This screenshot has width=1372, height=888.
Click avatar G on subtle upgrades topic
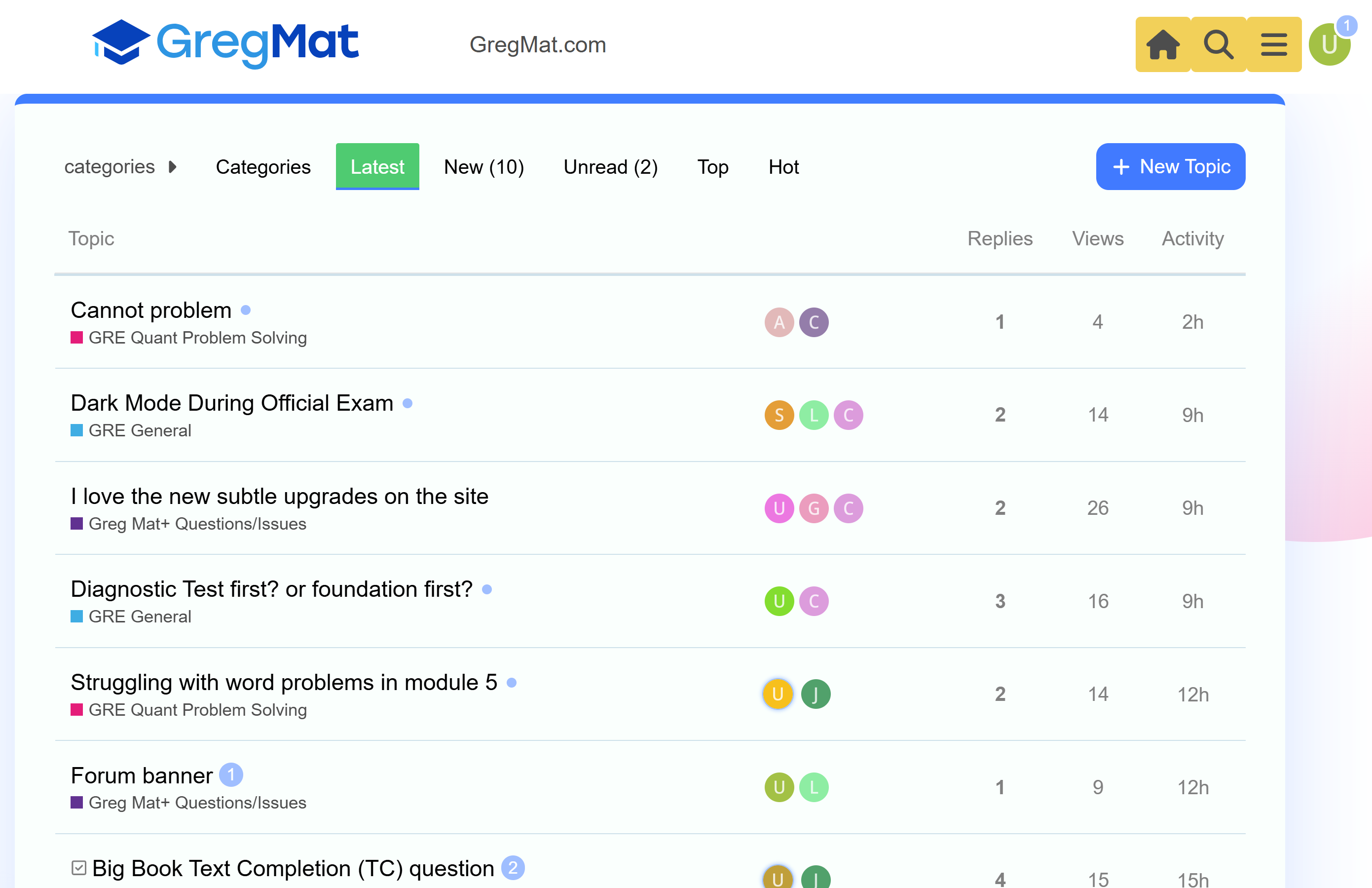(x=814, y=508)
